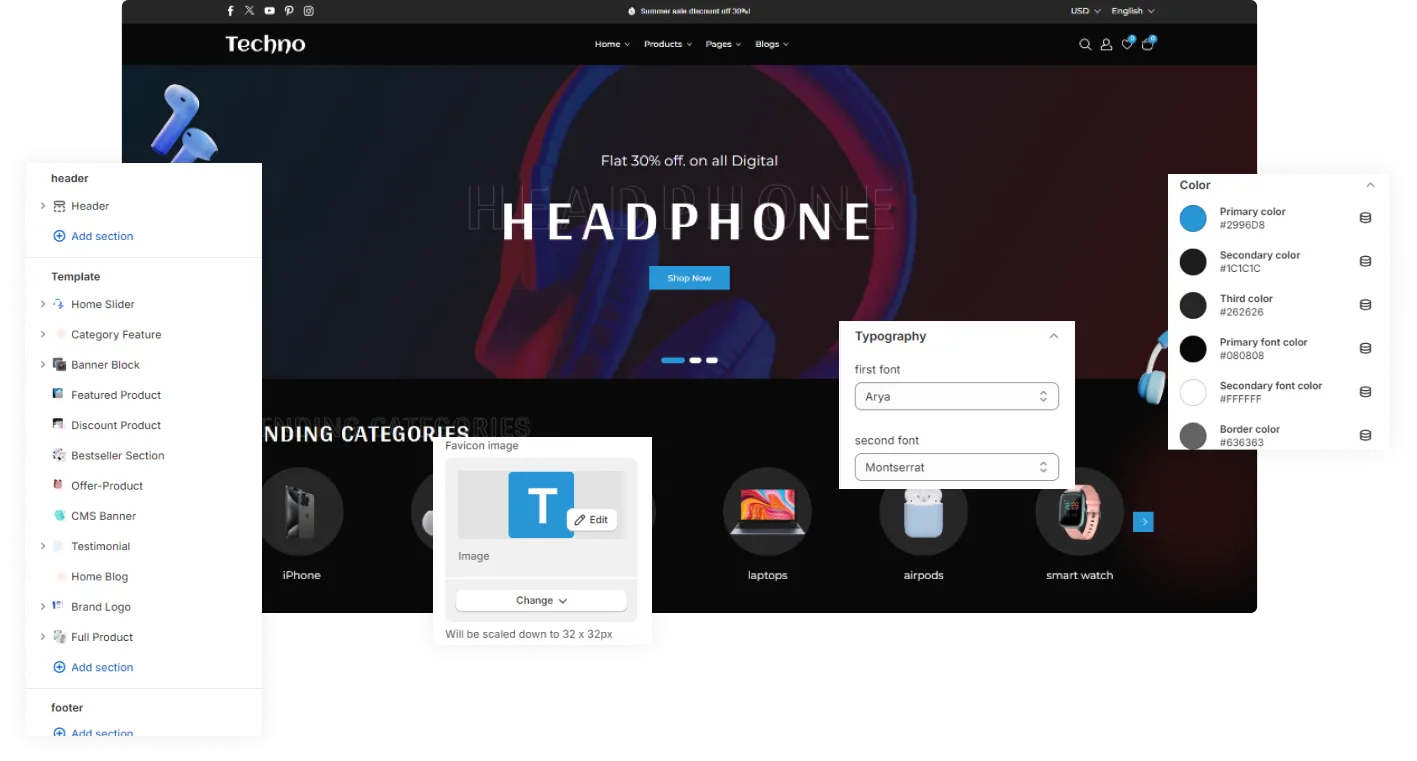Viewport: 1417px width, 761px height.
Task: Open the second font Montserrat dropdown
Action: click(957, 467)
